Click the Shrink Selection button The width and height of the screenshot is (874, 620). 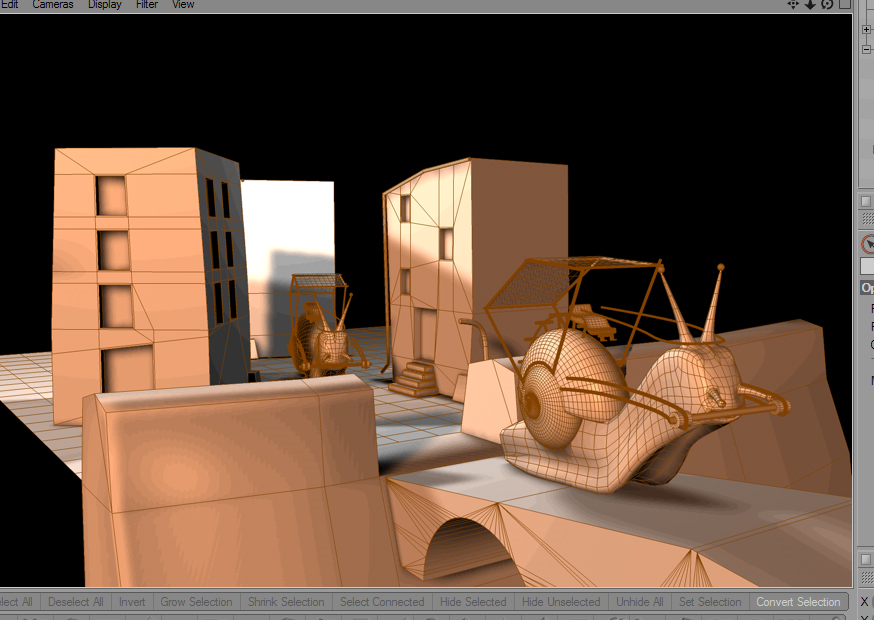point(286,602)
